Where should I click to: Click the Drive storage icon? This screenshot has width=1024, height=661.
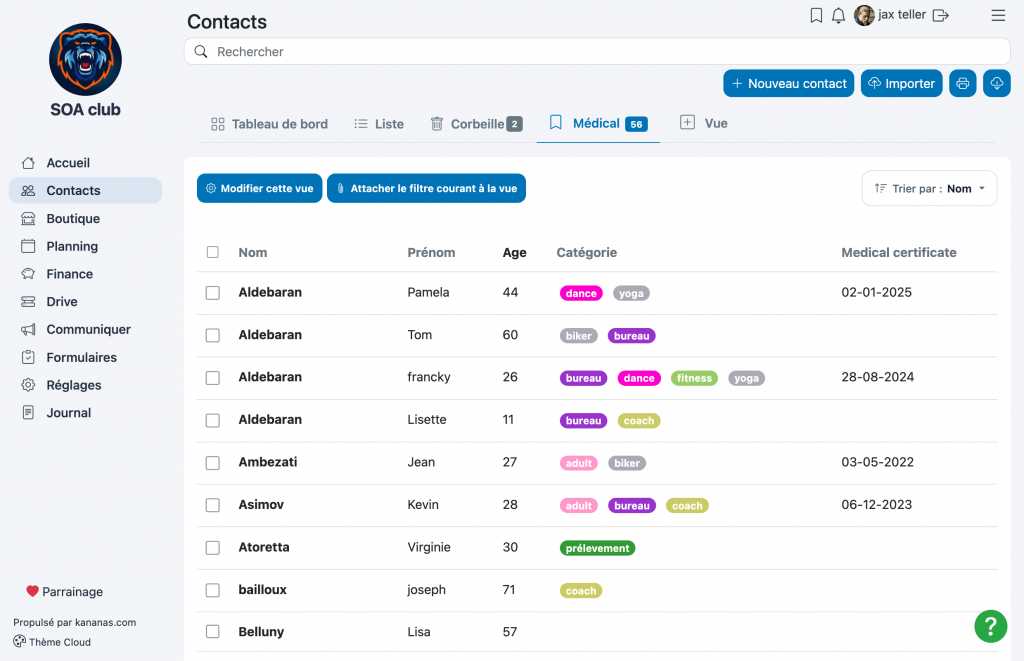tap(28, 302)
